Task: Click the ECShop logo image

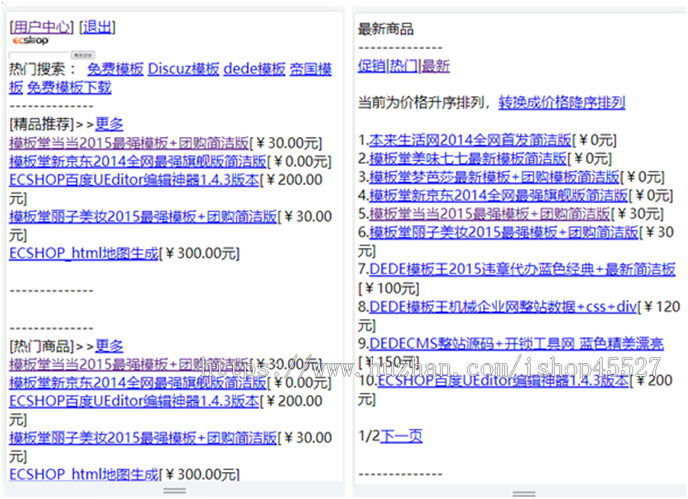Action: [31, 40]
